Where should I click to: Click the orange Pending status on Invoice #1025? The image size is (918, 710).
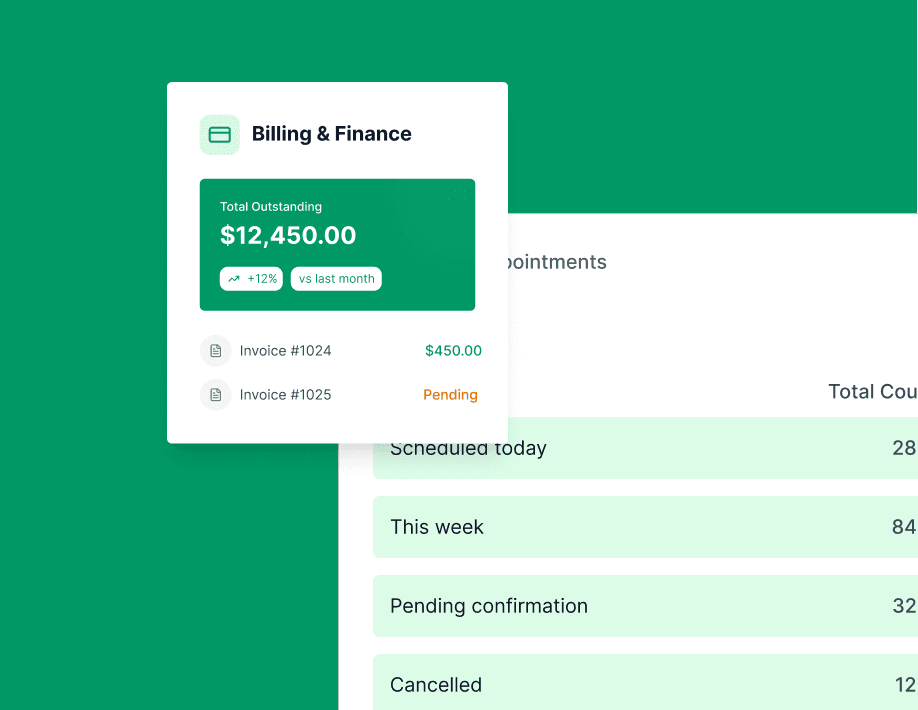(x=450, y=395)
